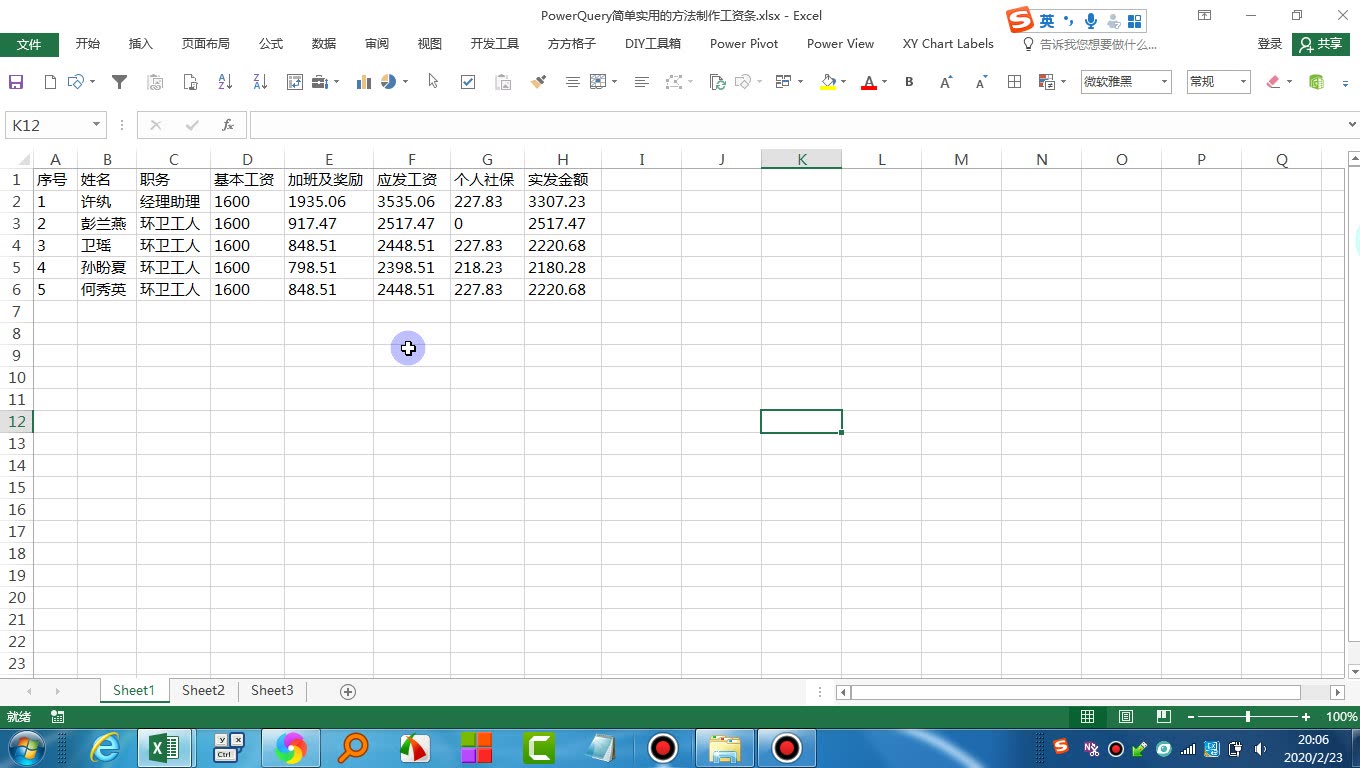This screenshot has width=1360, height=768.
Task: Zoom out with minus button
Action: (x=1191, y=717)
